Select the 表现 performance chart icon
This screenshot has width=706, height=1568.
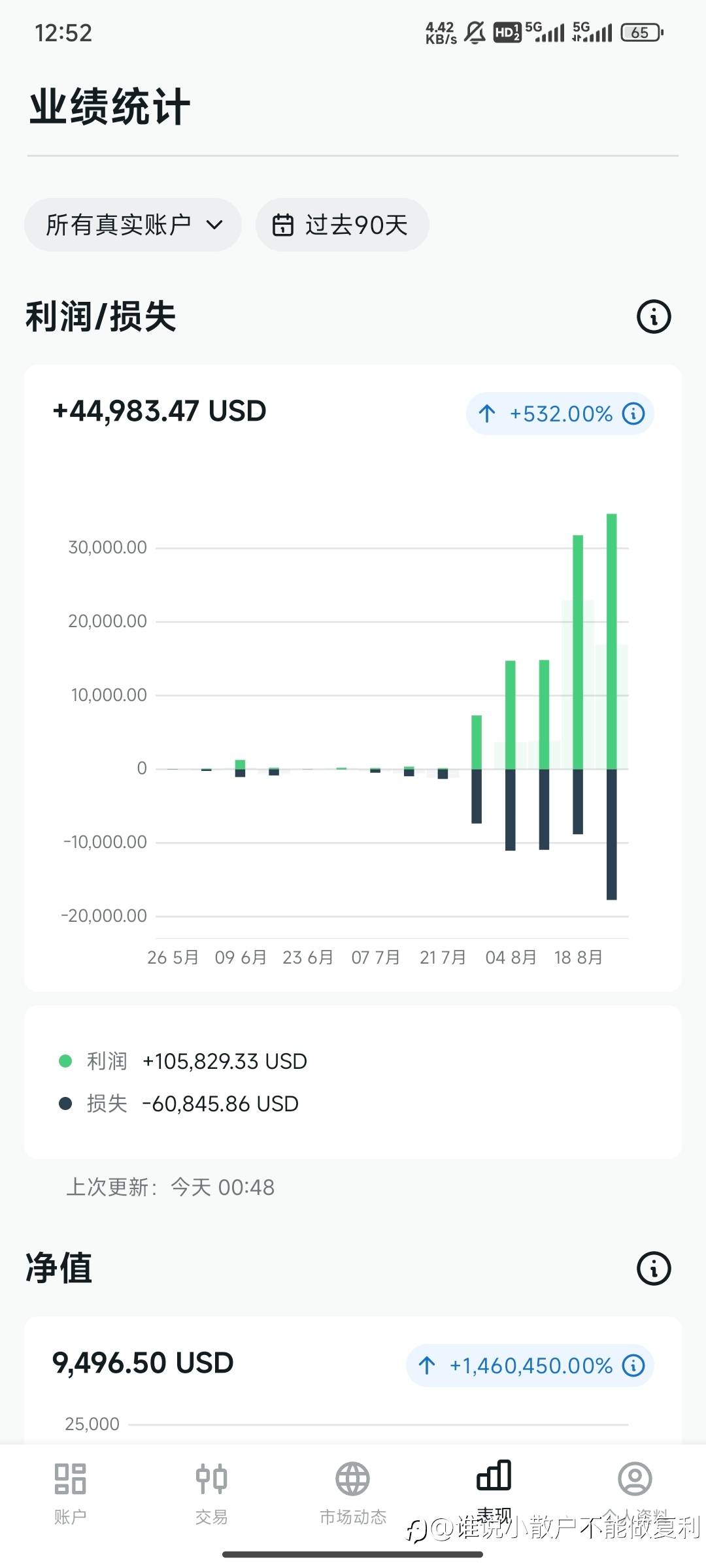(494, 1477)
